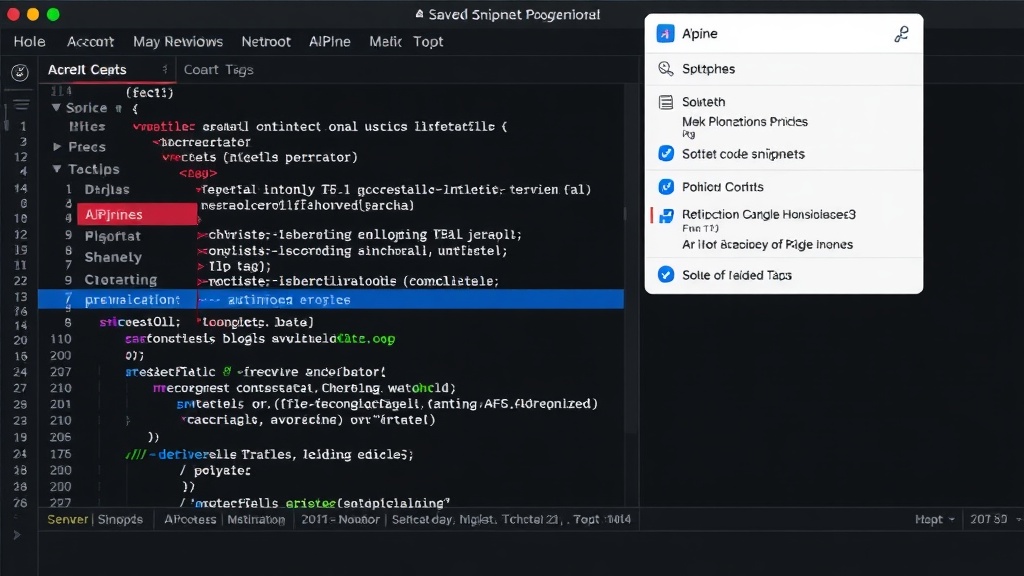The image size is (1024, 576).
Task: Open the Topt menu
Action: 428,41
